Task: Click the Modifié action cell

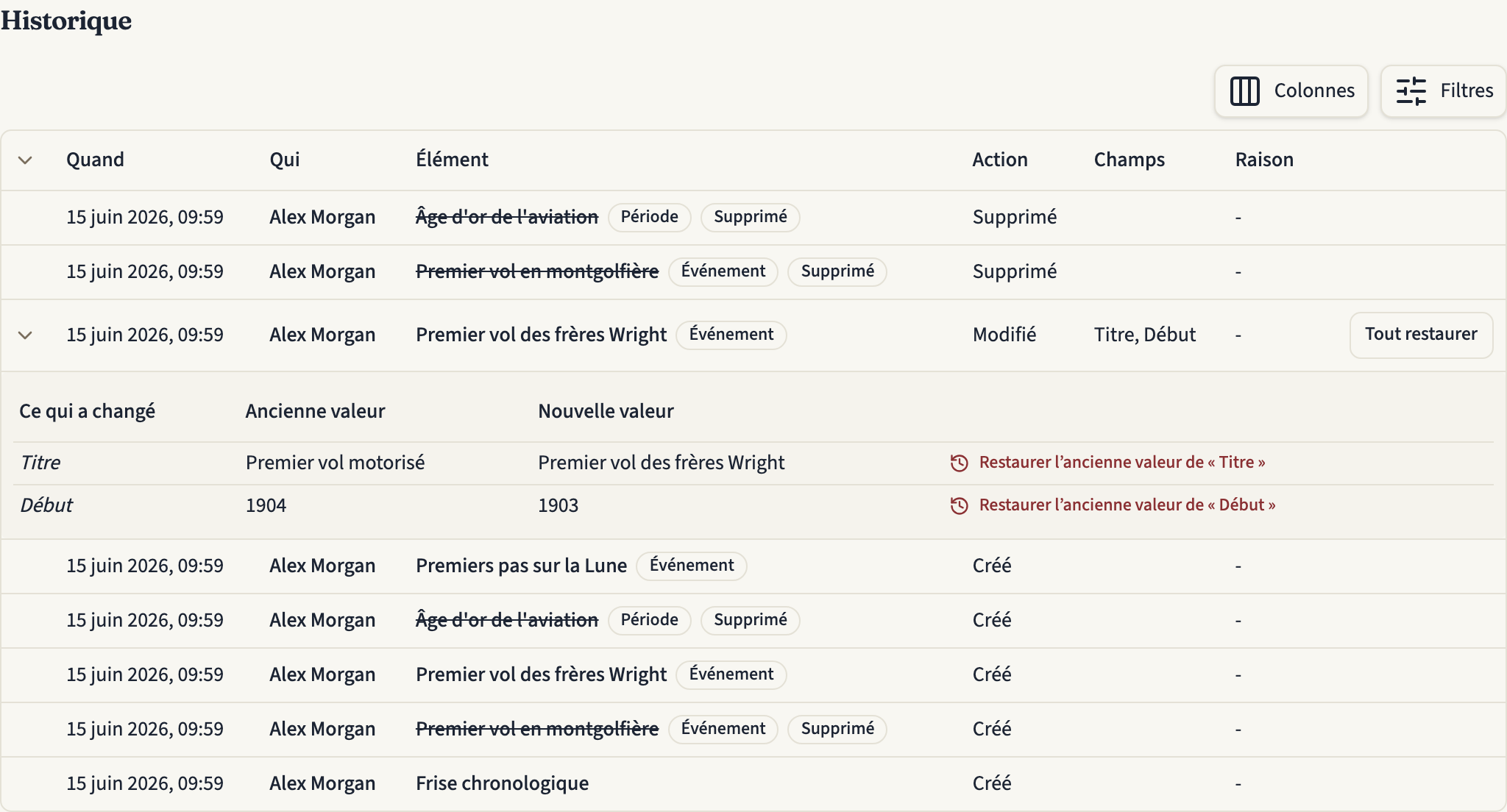Action: click(x=1004, y=335)
